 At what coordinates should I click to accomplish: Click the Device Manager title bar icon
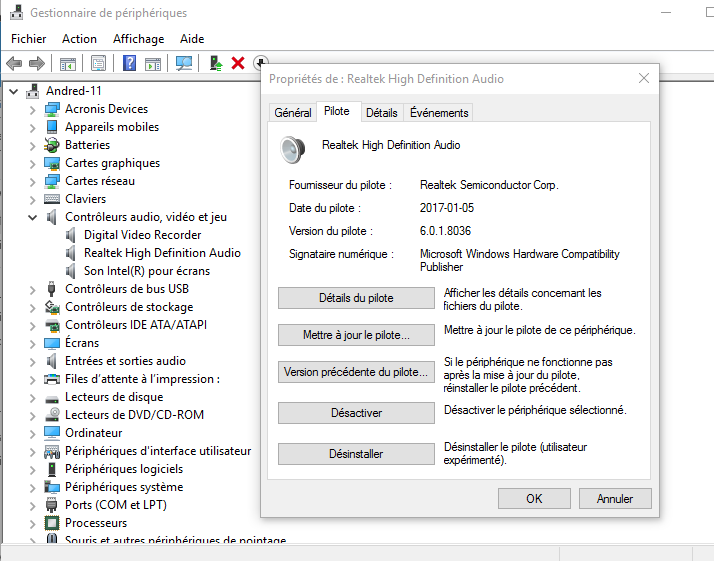tap(16, 12)
